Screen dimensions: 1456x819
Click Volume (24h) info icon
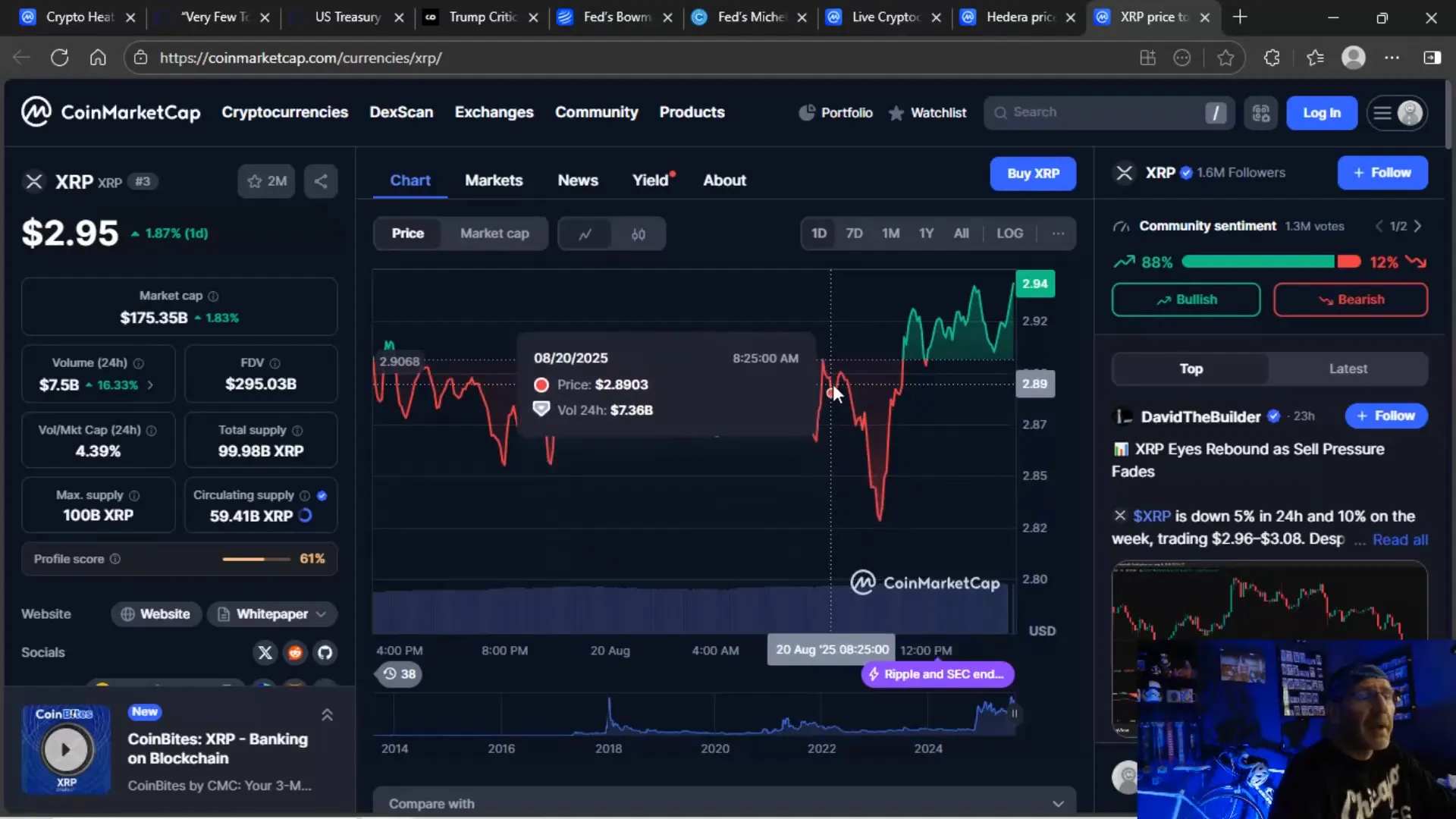click(x=139, y=363)
